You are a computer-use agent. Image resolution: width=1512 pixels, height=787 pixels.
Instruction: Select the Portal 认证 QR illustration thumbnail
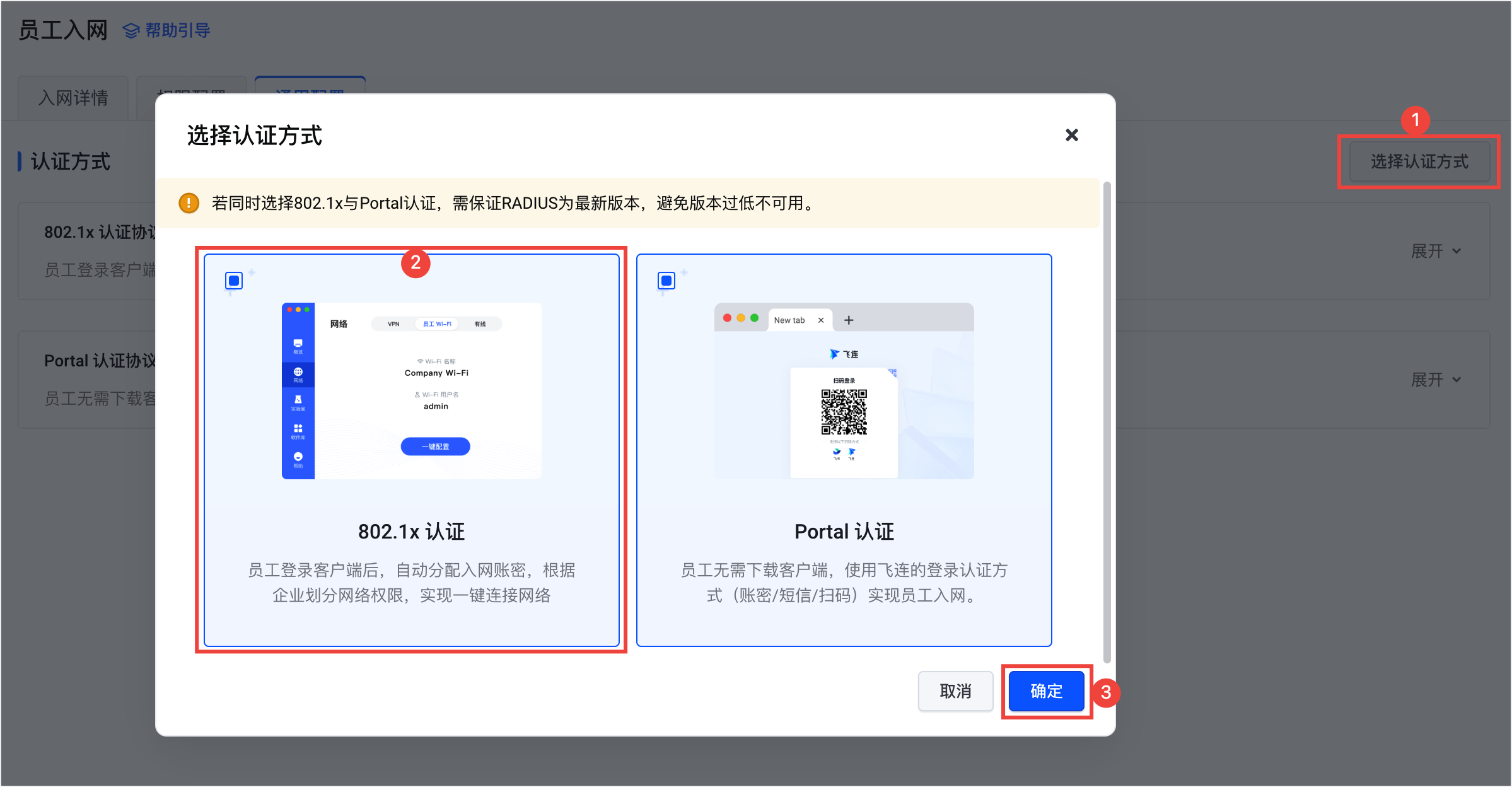tap(844, 391)
